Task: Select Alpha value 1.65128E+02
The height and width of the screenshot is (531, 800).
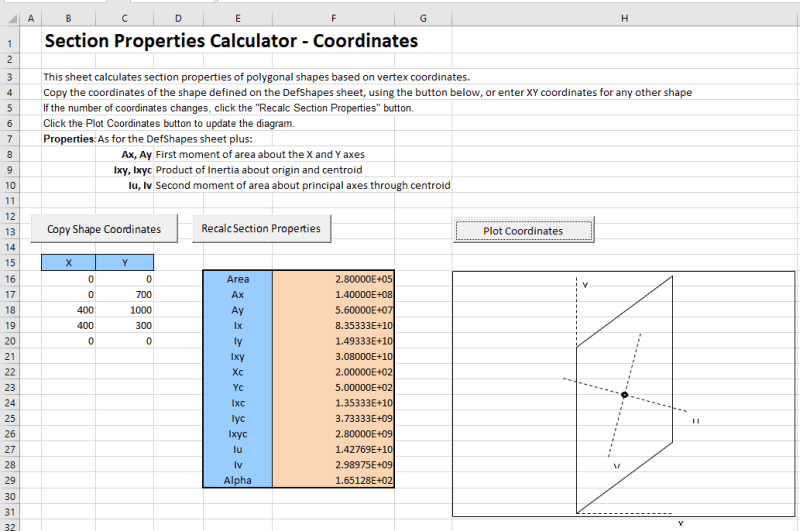Action: [x=333, y=480]
